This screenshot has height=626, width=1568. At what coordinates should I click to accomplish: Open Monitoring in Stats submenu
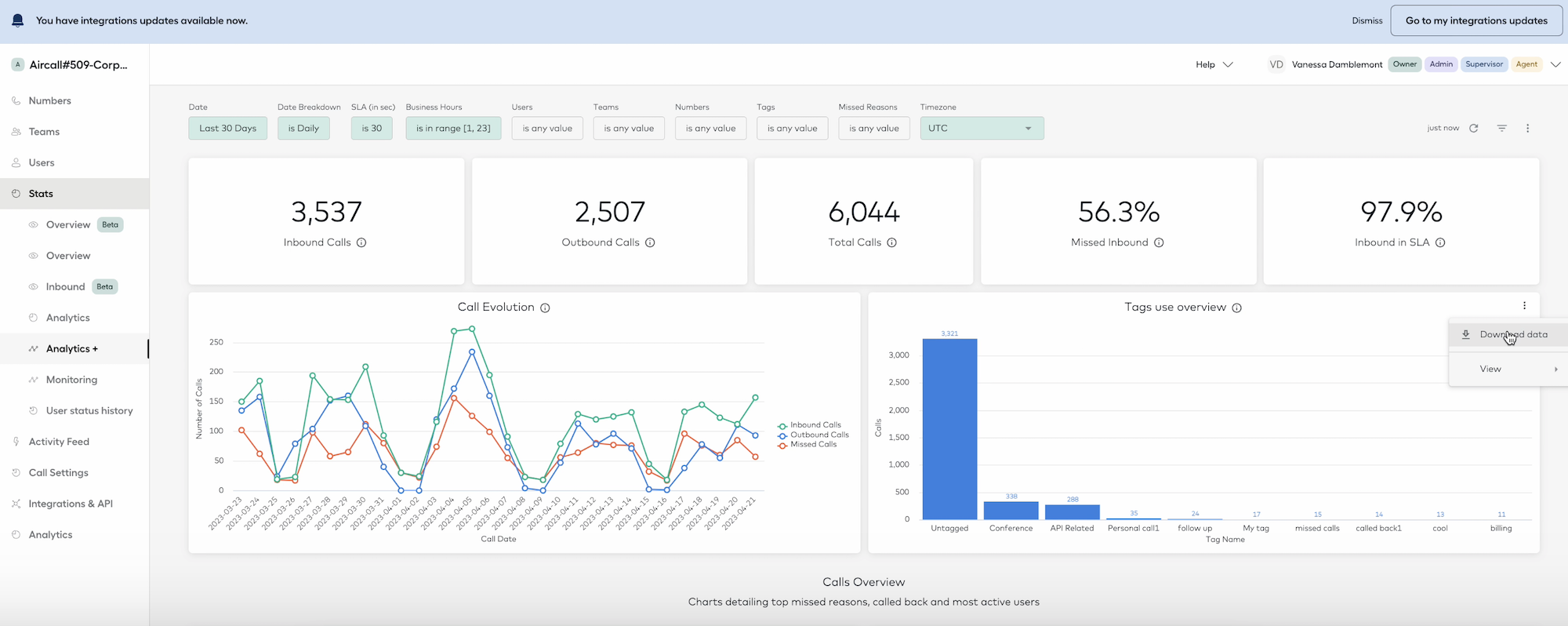(71, 380)
